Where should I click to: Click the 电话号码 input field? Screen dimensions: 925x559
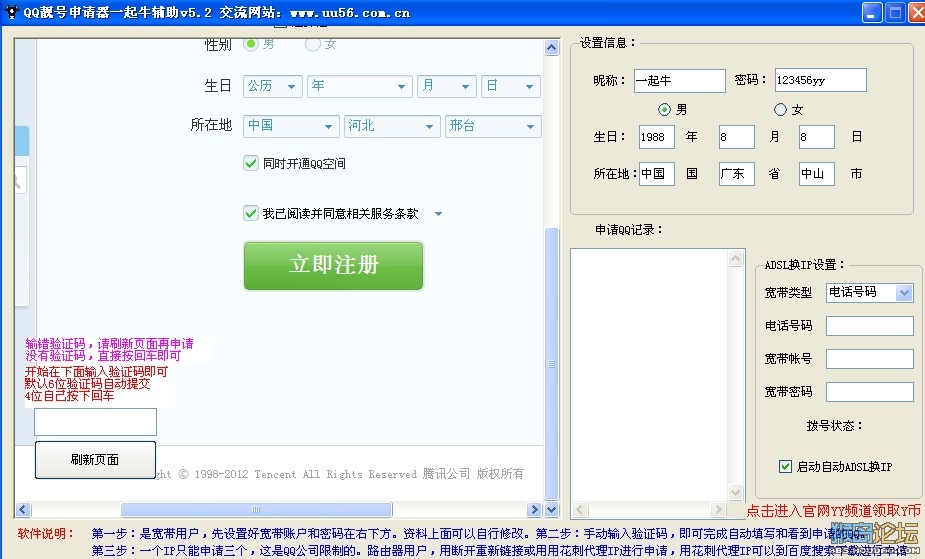870,325
